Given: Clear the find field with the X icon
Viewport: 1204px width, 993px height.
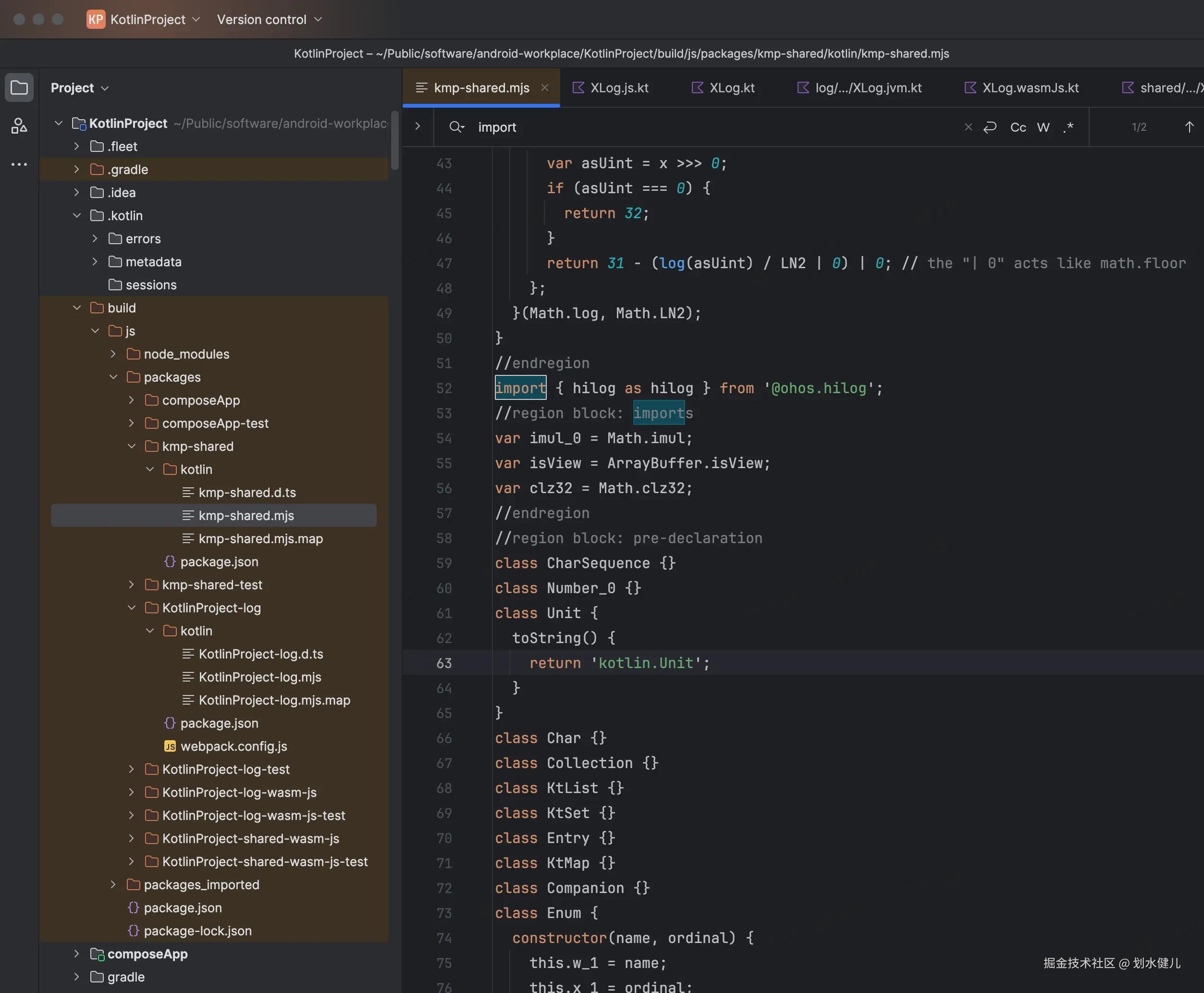Looking at the screenshot, I should [968, 127].
